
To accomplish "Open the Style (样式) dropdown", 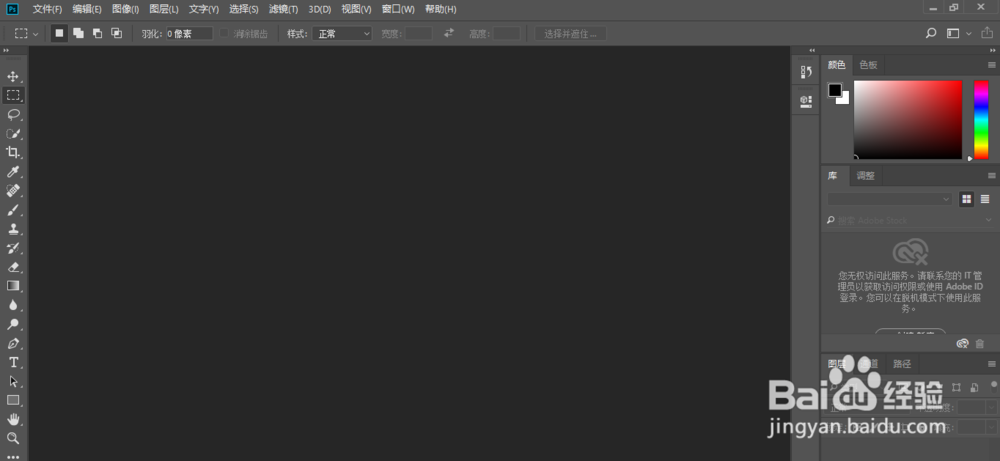I will (x=342, y=33).
